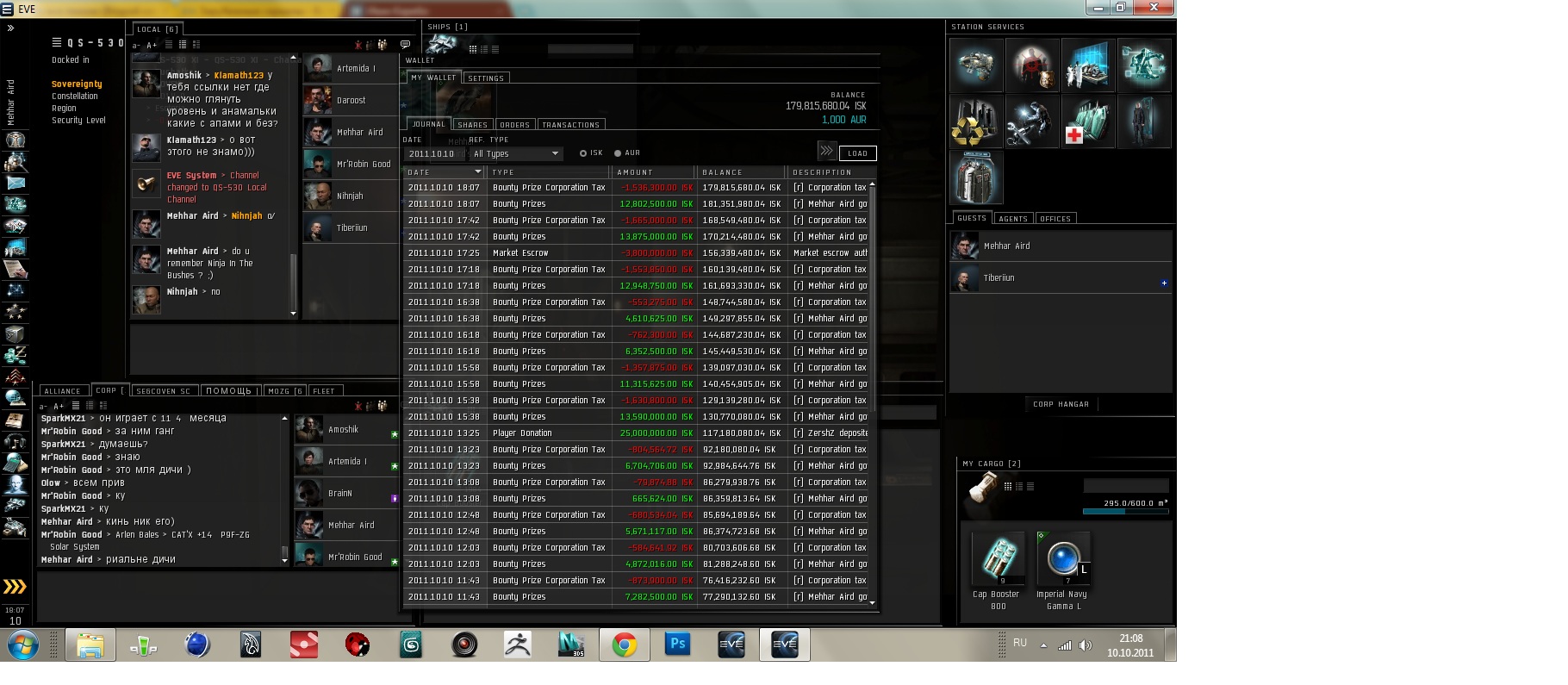This screenshot has width=1568, height=685.
Task: Open the Bounty Office station service
Action: click(x=1032, y=65)
